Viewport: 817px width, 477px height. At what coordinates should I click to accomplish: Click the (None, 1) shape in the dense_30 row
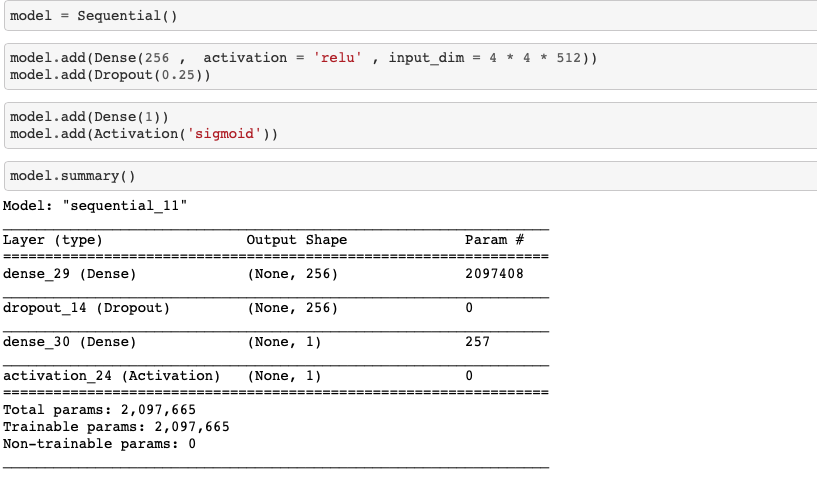pyautogui.click(x=284, y=341)
